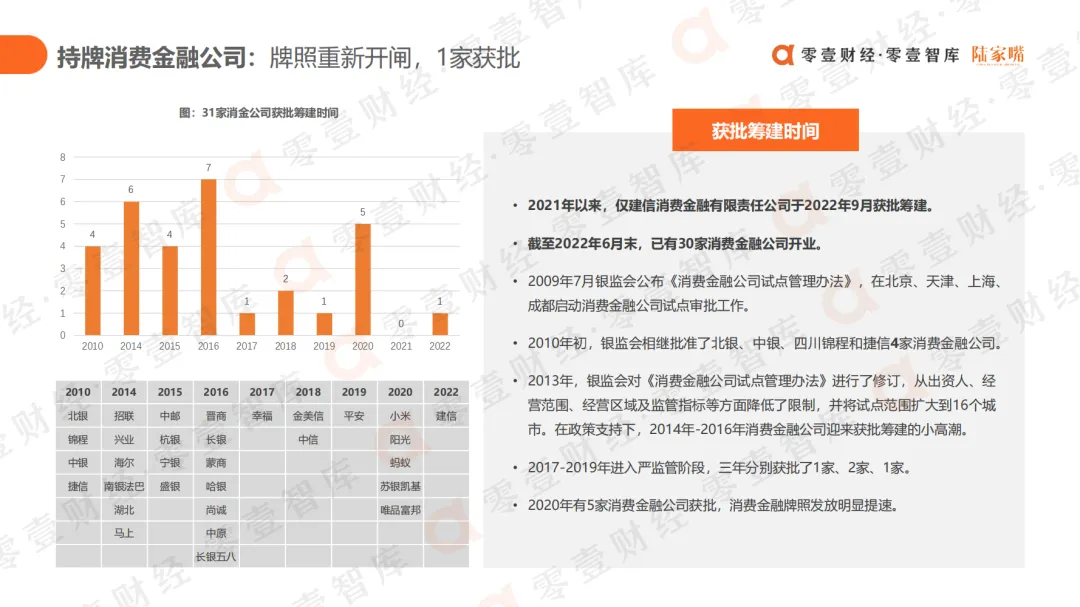This screenshot has width=1080, height=607.
Task: Click the table cell 哈银
Action: click(x=216, y=486)
